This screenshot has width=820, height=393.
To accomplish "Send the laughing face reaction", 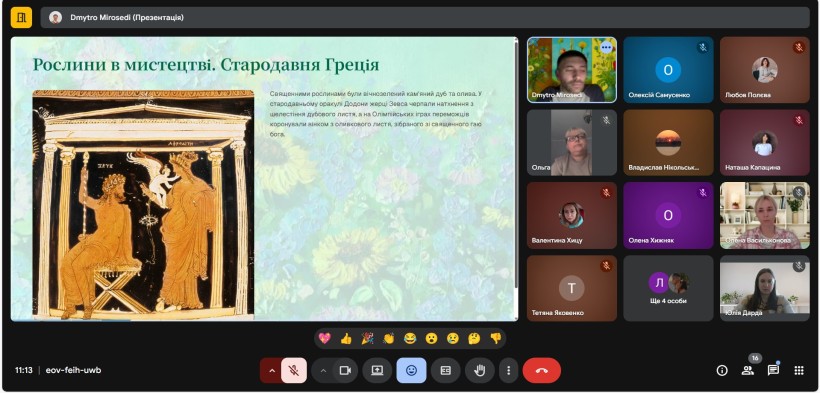I will click(410, 339).
